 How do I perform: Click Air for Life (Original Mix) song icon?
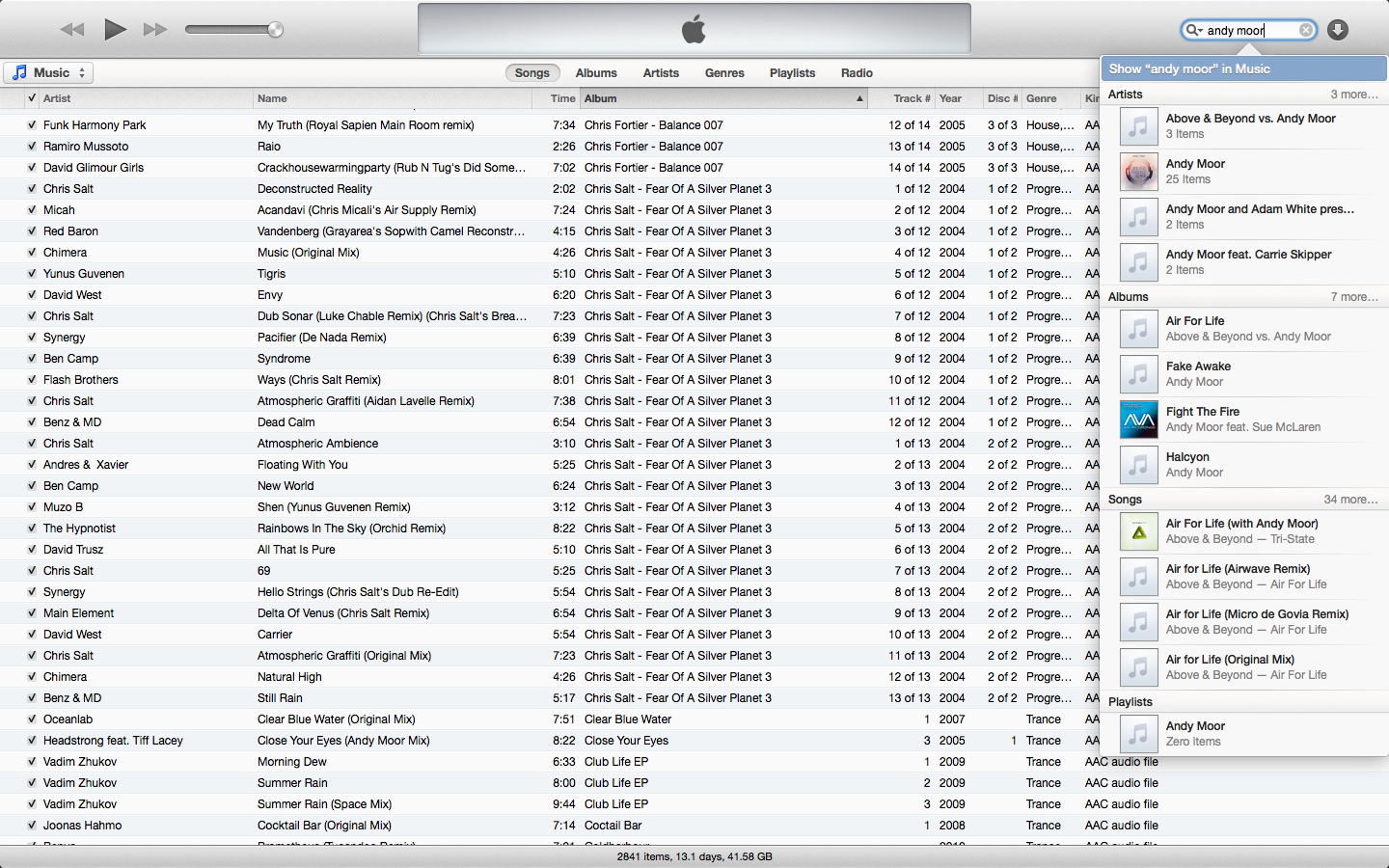pos(1139,667)
